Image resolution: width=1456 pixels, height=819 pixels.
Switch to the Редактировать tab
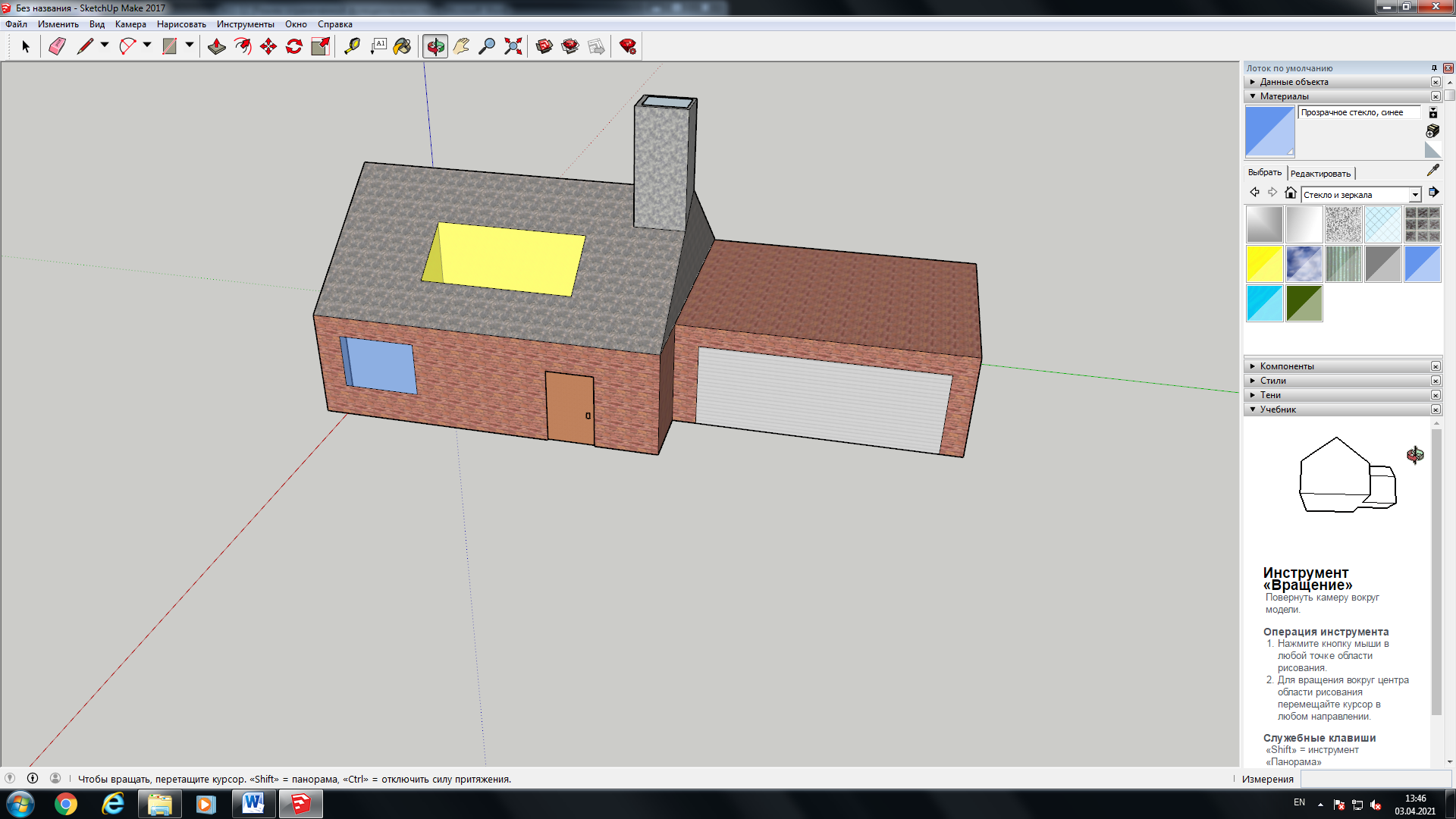(x=1320, y=174)
